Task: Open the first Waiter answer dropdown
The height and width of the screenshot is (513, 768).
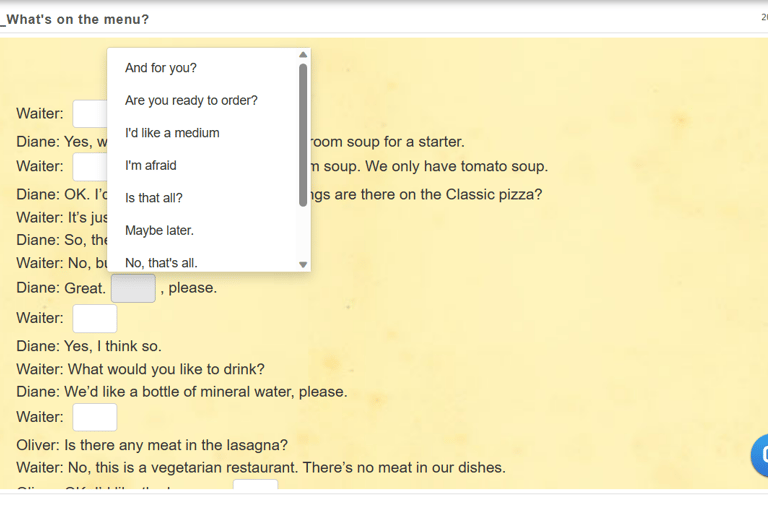Action: point(90,114)
